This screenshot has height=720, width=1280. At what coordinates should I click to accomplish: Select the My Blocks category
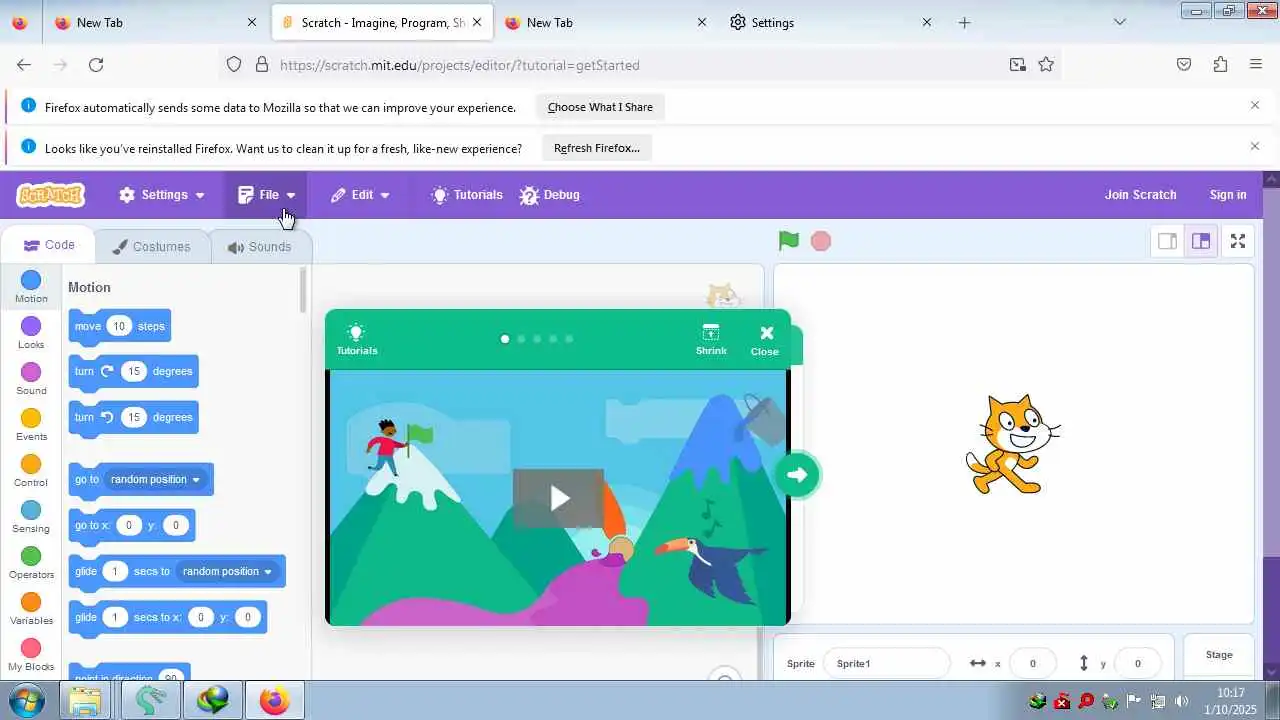coord(31,656)
